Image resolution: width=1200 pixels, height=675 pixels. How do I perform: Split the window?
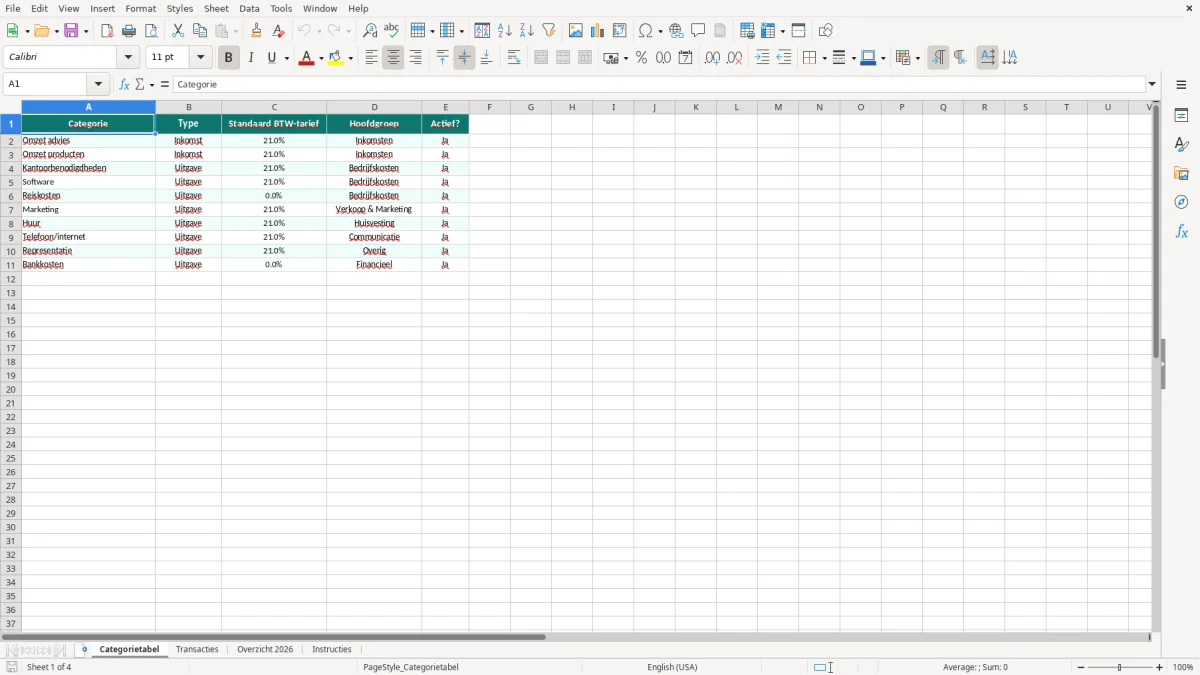(798, 31)
